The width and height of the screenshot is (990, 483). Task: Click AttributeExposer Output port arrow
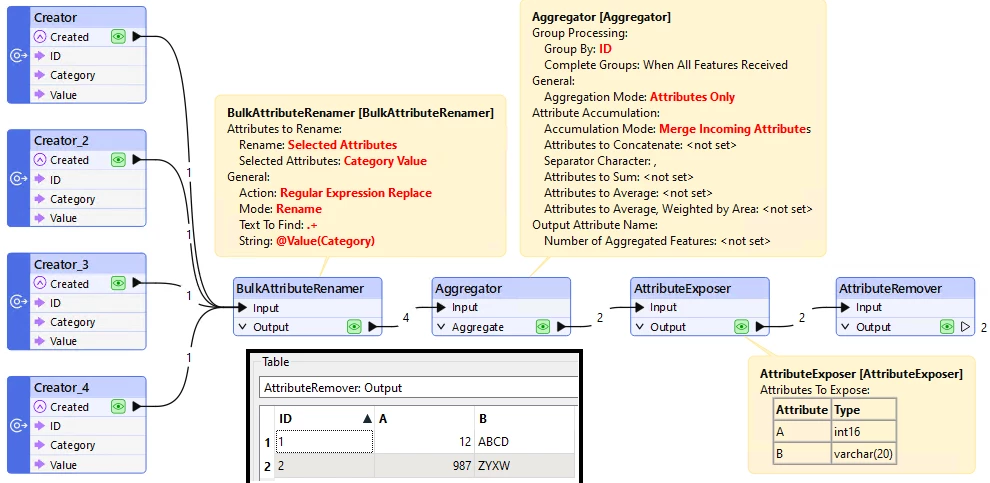(x=760, y=327)
